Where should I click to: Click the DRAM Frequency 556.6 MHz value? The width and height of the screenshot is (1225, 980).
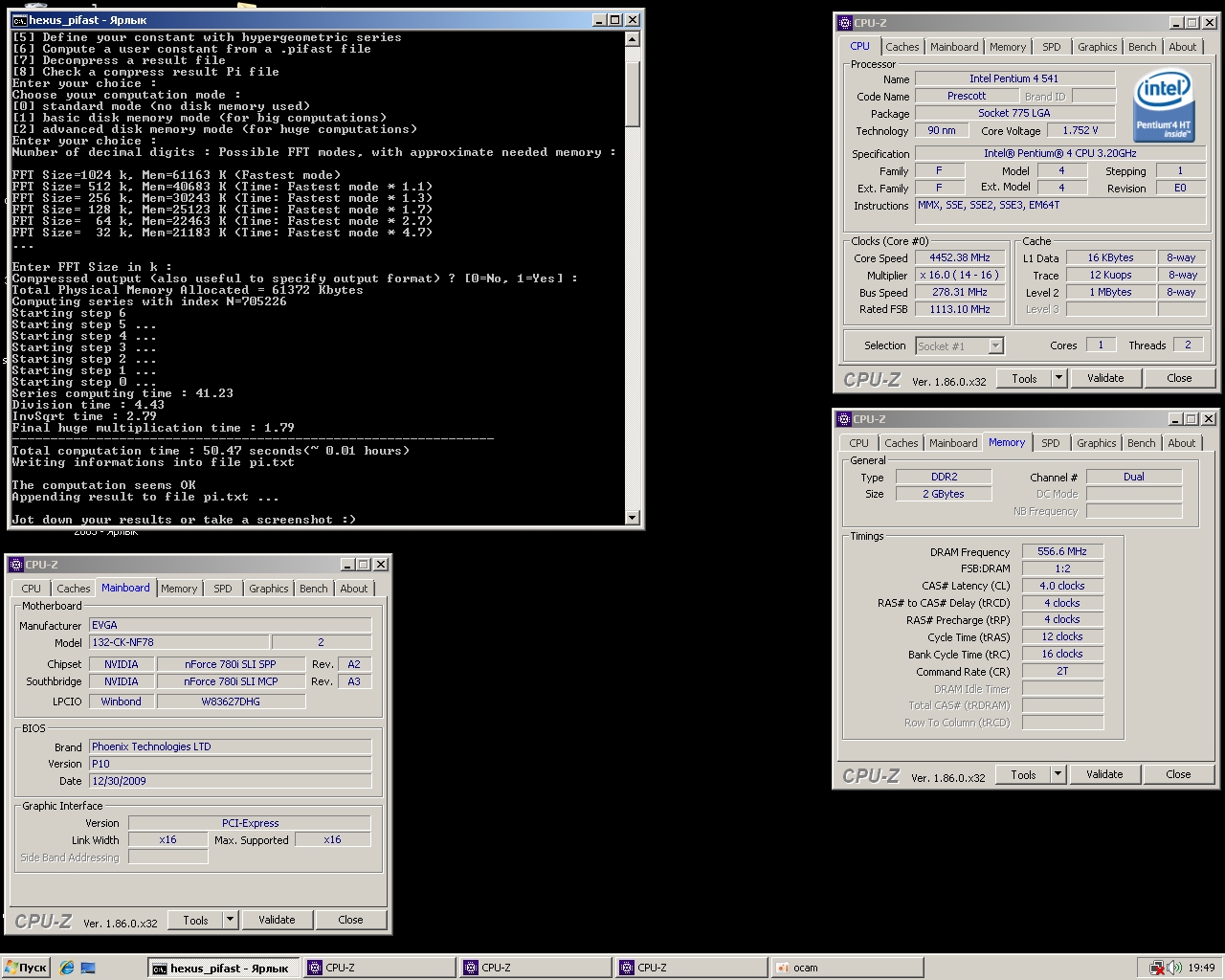point(1062,551)
